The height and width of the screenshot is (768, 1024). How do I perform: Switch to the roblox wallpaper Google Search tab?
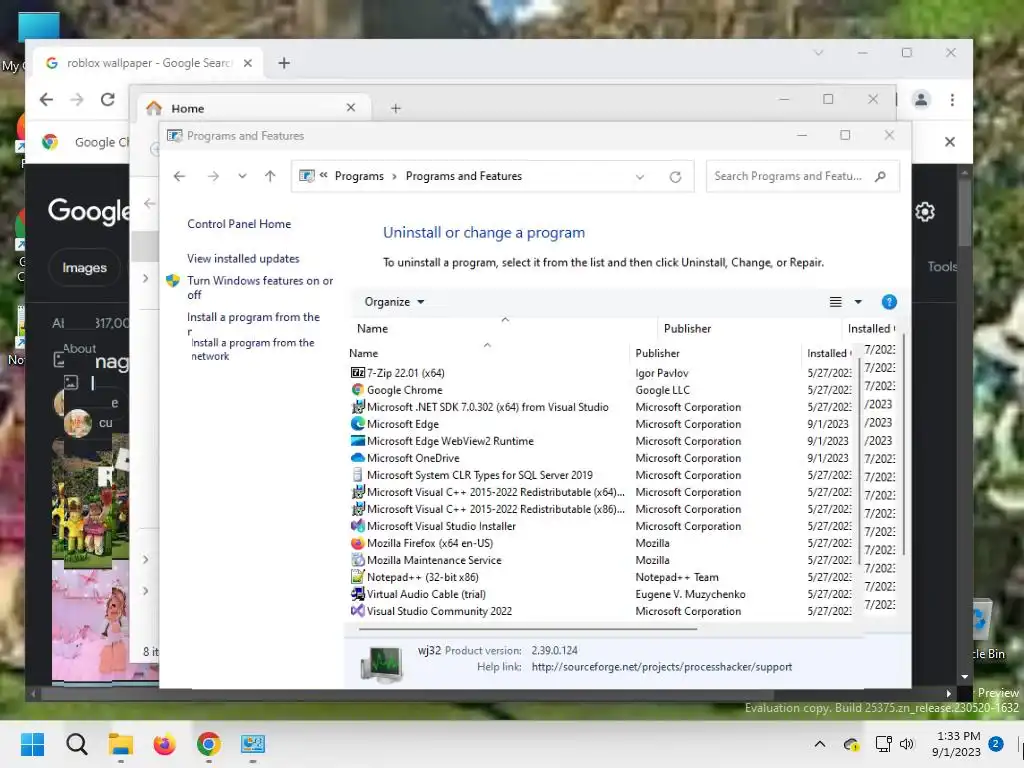click(x=149, y=63)
